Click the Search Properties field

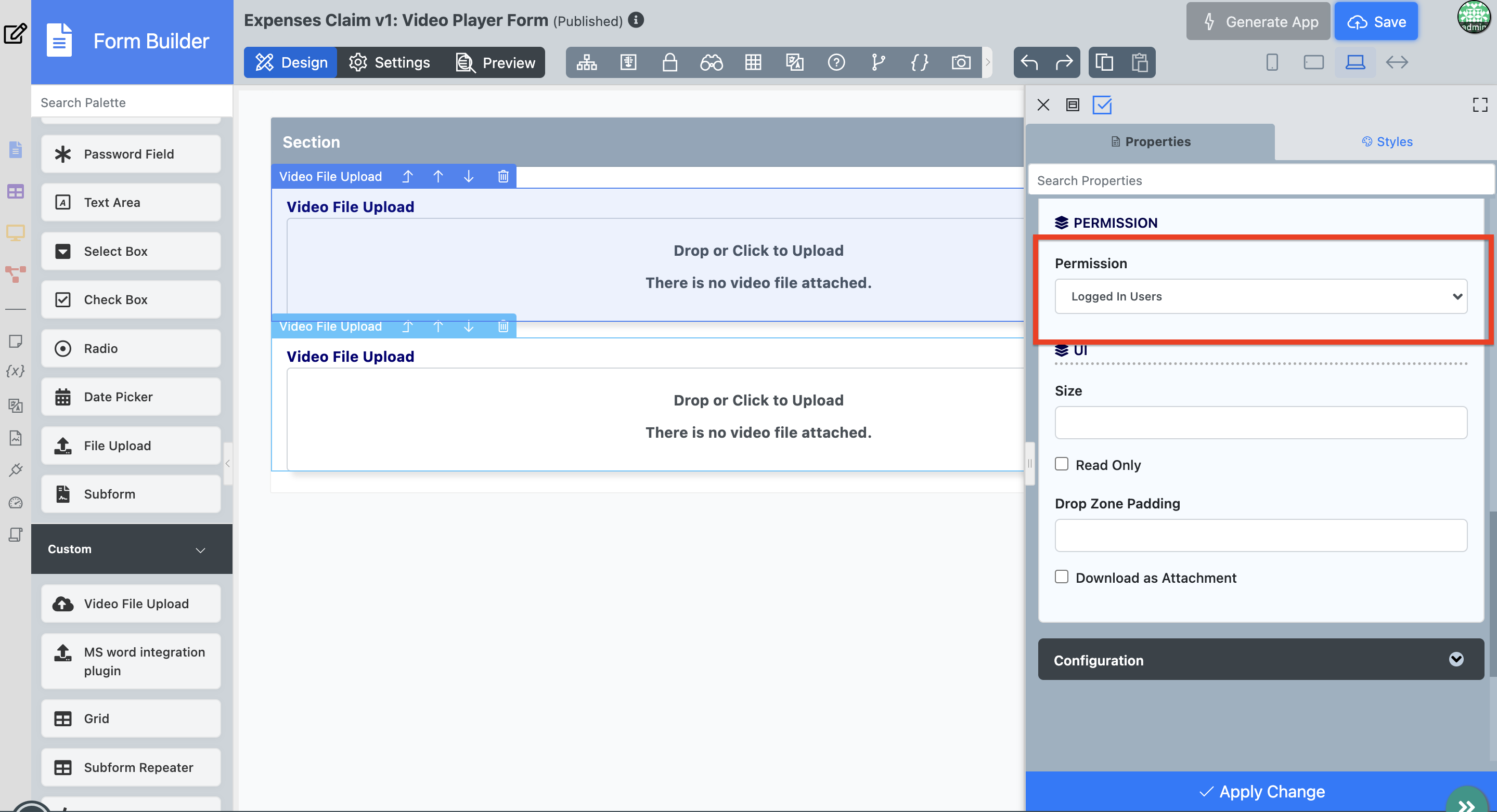pos(1260,180)
